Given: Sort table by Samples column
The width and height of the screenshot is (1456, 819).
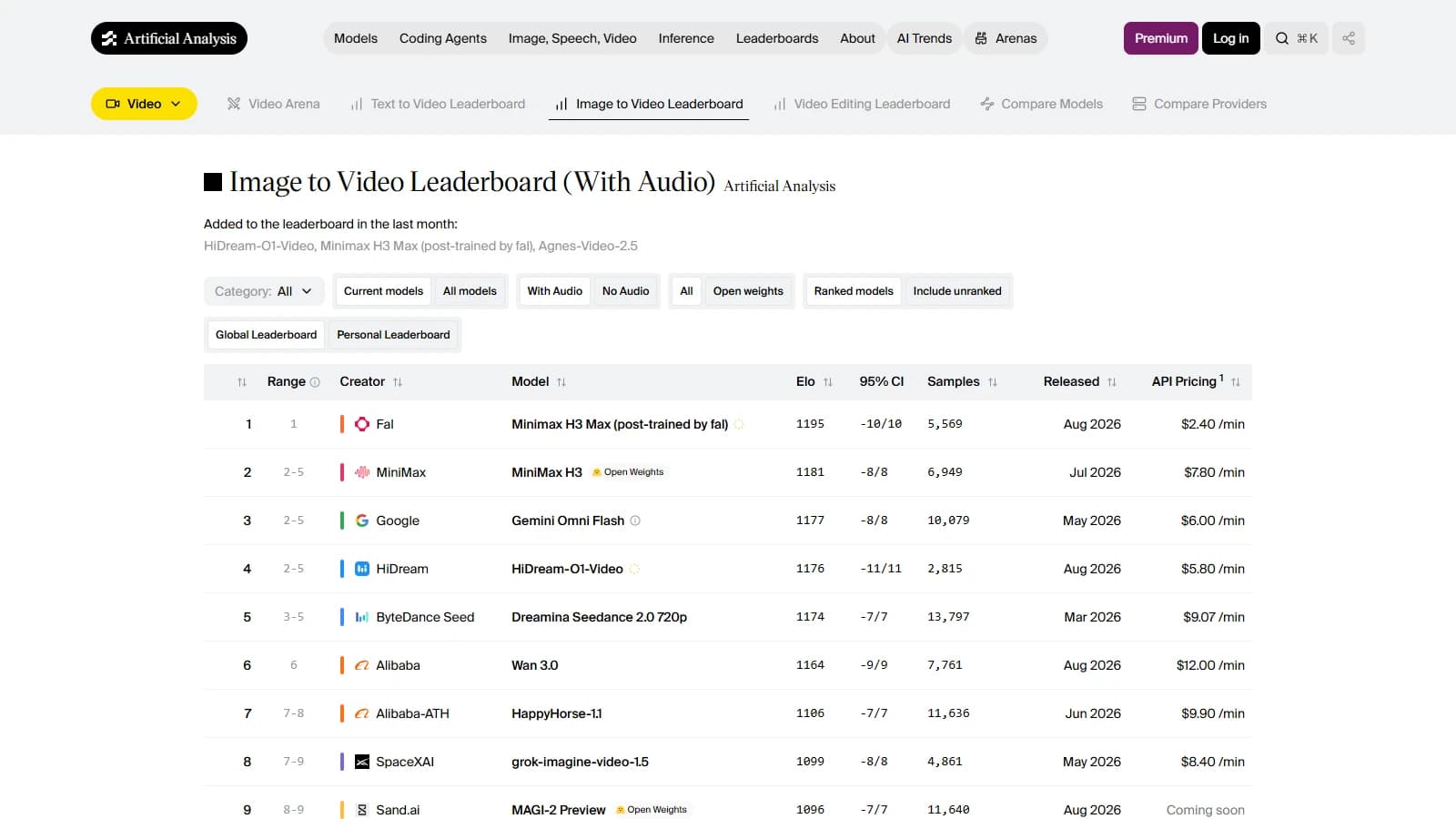Looking at the screenshot, I should [993, 382].
